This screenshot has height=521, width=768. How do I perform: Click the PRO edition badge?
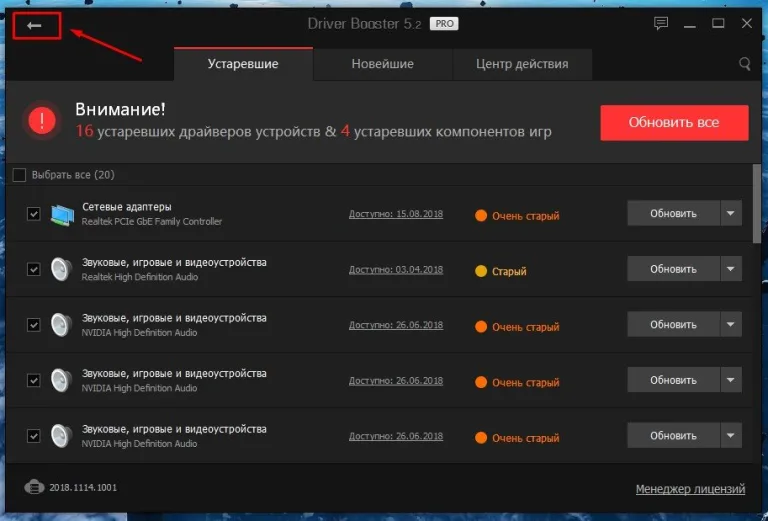pyautogui.click(x=444, y=24)
